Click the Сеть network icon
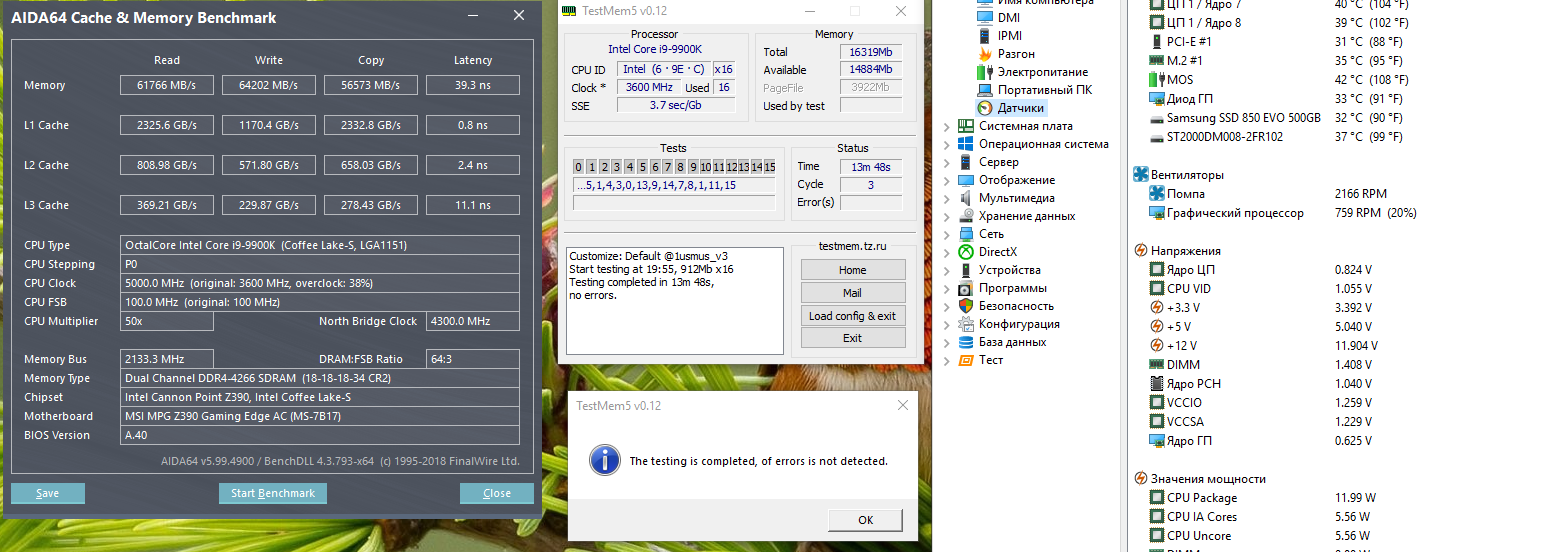 [x=966, y=234]
